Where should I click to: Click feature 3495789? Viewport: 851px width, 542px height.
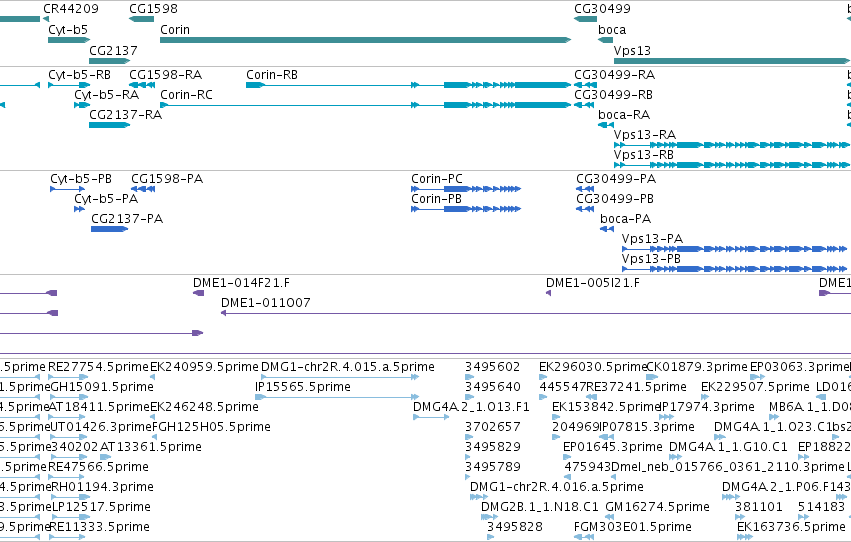(x=468, y=477)
